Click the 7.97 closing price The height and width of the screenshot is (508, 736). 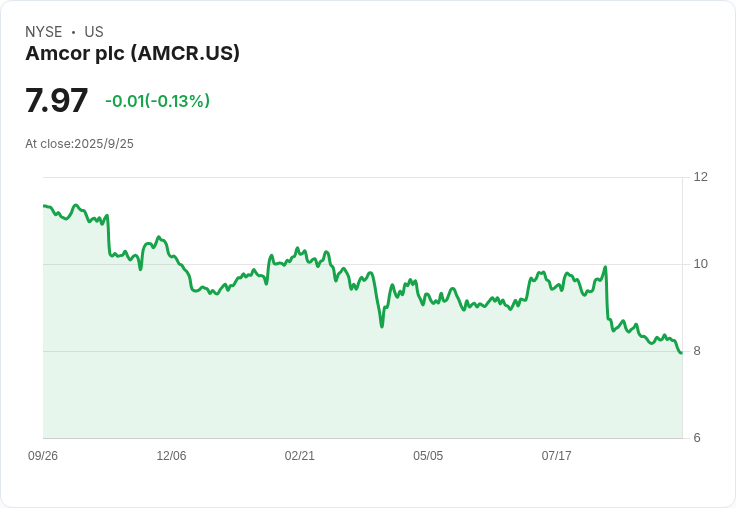[56, 101]
